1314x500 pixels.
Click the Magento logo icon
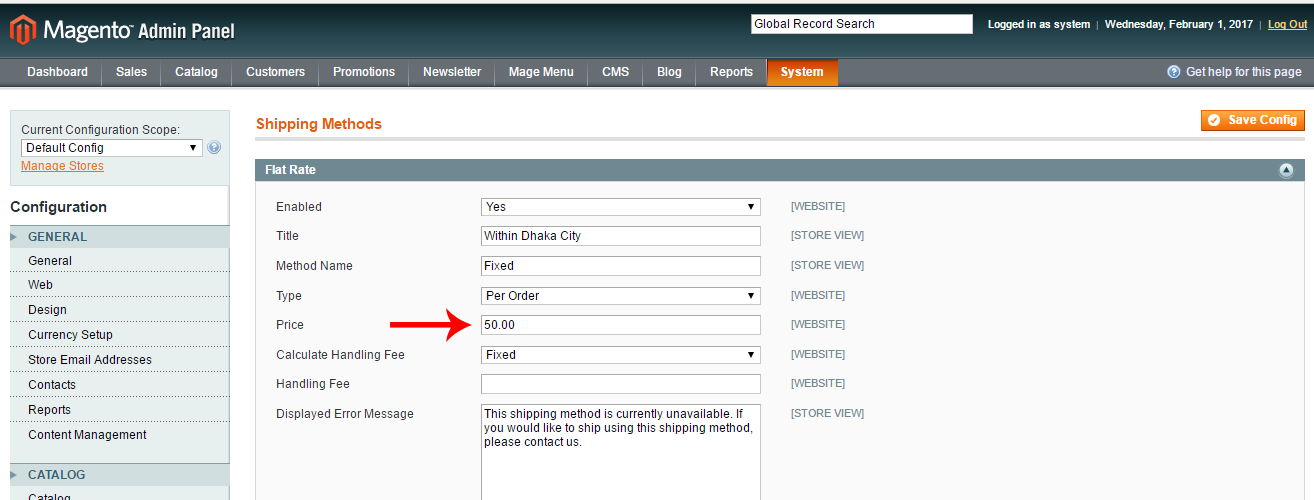tap(22, 30)
